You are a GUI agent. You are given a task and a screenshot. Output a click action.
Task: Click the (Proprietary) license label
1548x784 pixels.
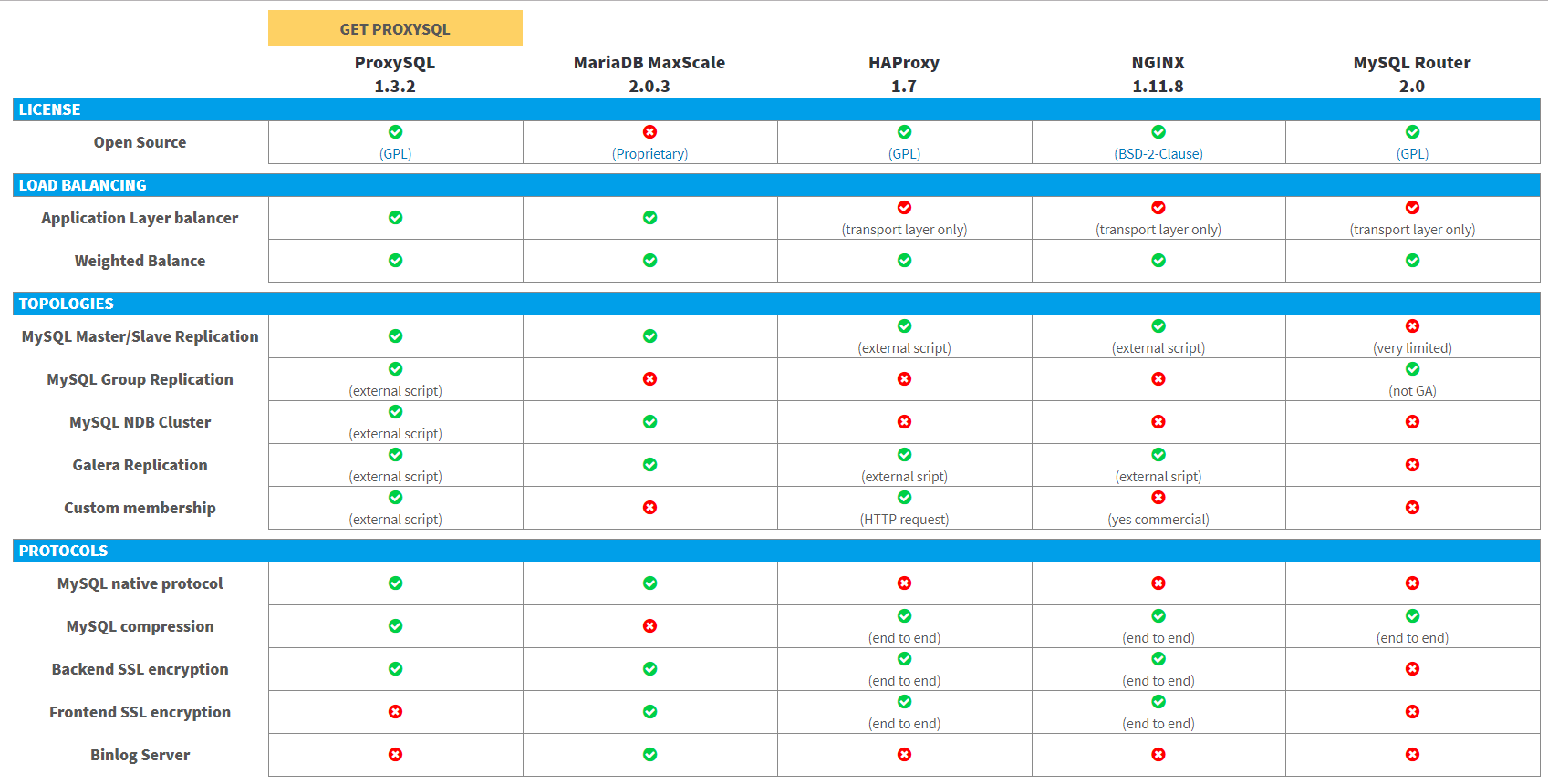649,154
